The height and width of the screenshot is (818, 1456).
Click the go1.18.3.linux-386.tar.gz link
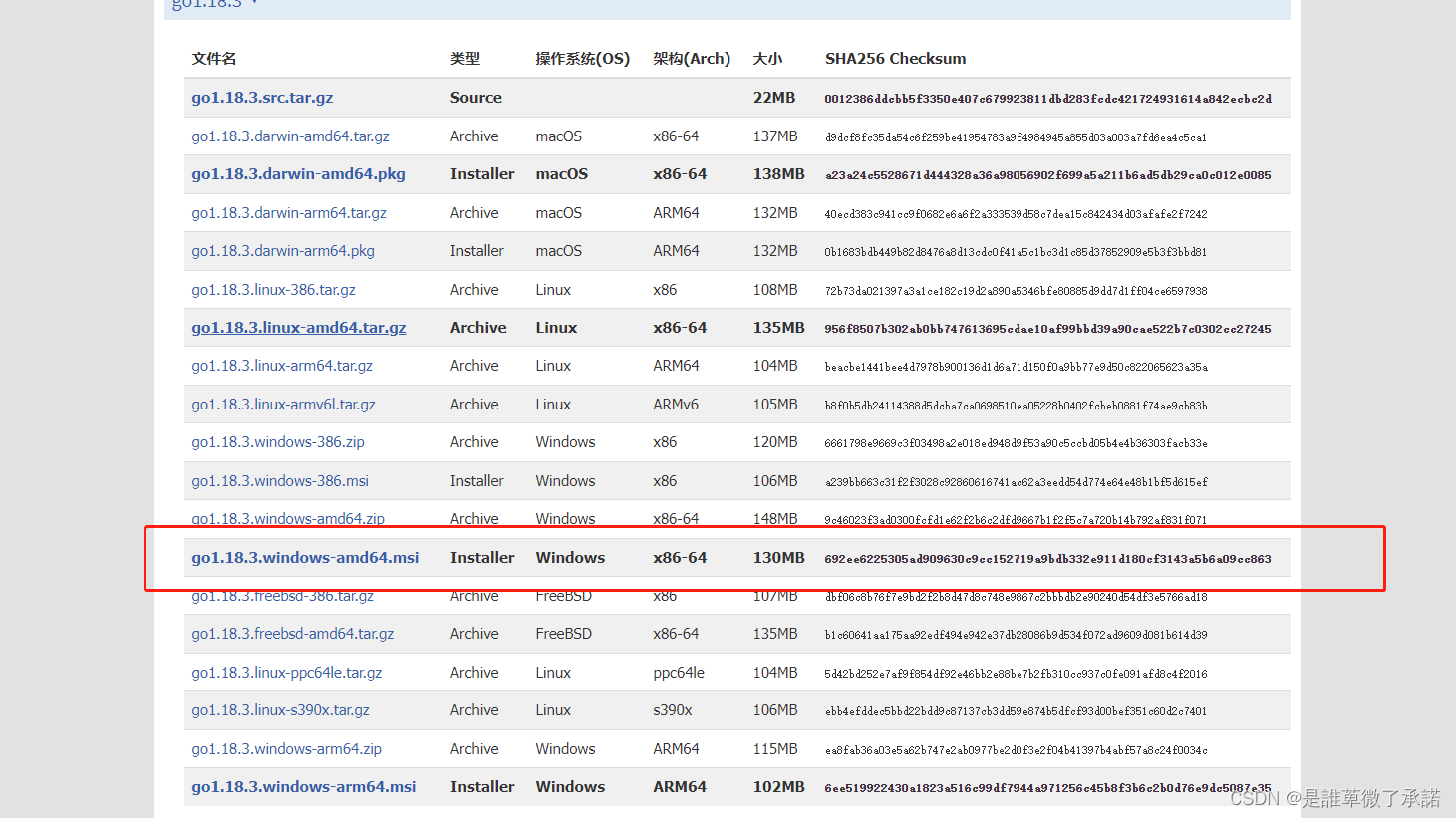pyautogui.click(x=273, y=290)
